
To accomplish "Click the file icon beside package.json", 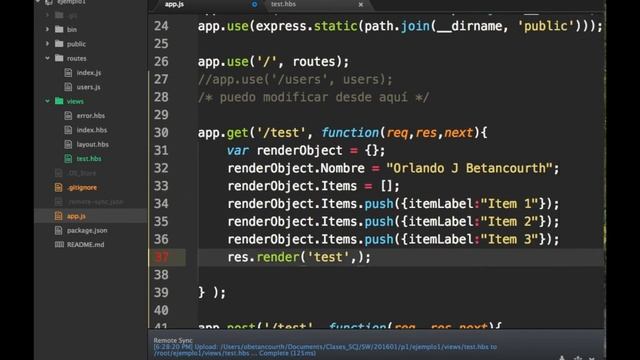I will click(58, 230).
